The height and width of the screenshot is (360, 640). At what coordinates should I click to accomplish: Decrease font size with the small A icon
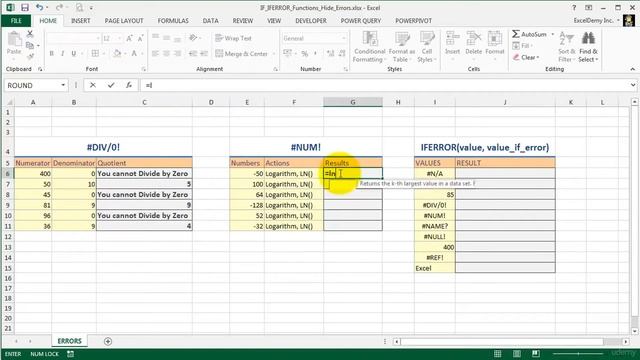[x=140, y=38]
